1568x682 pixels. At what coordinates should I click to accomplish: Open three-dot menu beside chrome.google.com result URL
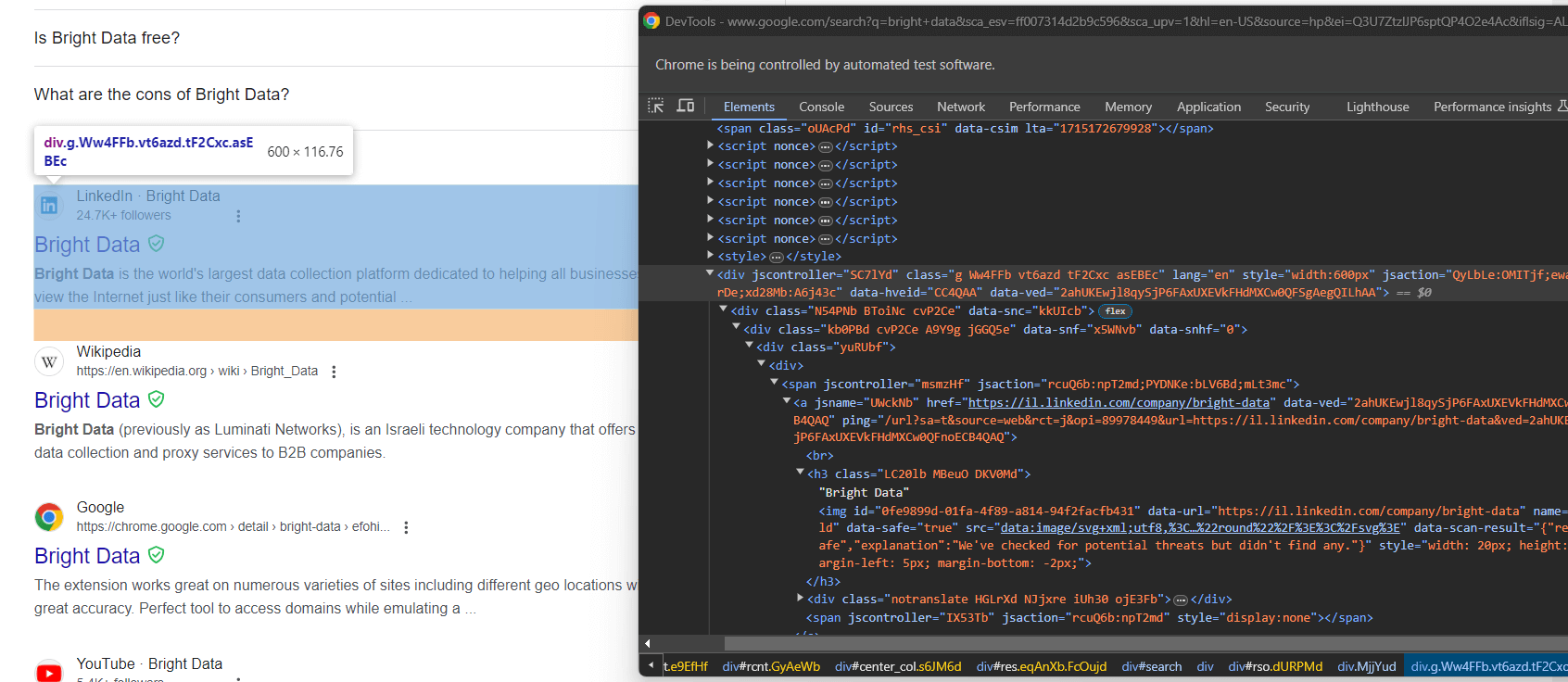[406, 527]
